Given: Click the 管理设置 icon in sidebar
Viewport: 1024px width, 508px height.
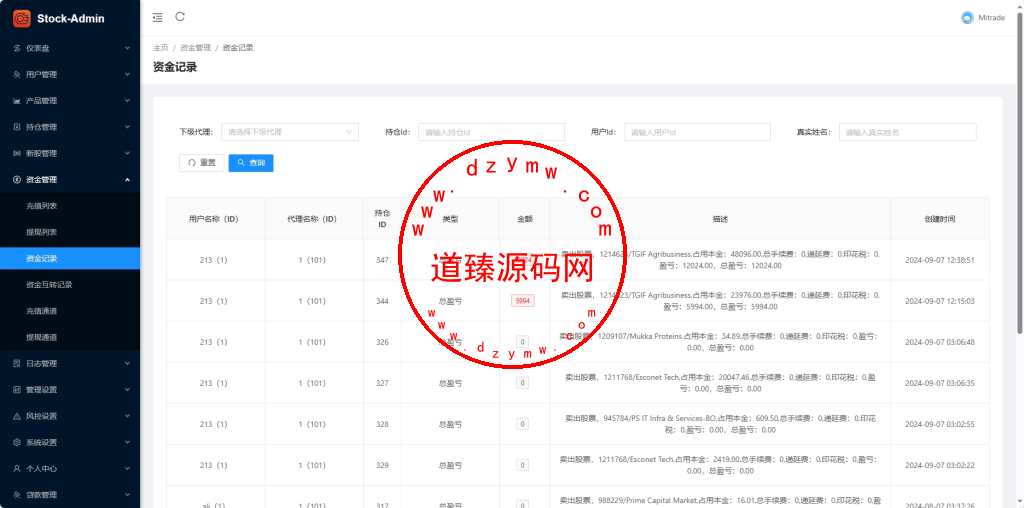Looking at the screenshot, I should [x=17, y=390].
